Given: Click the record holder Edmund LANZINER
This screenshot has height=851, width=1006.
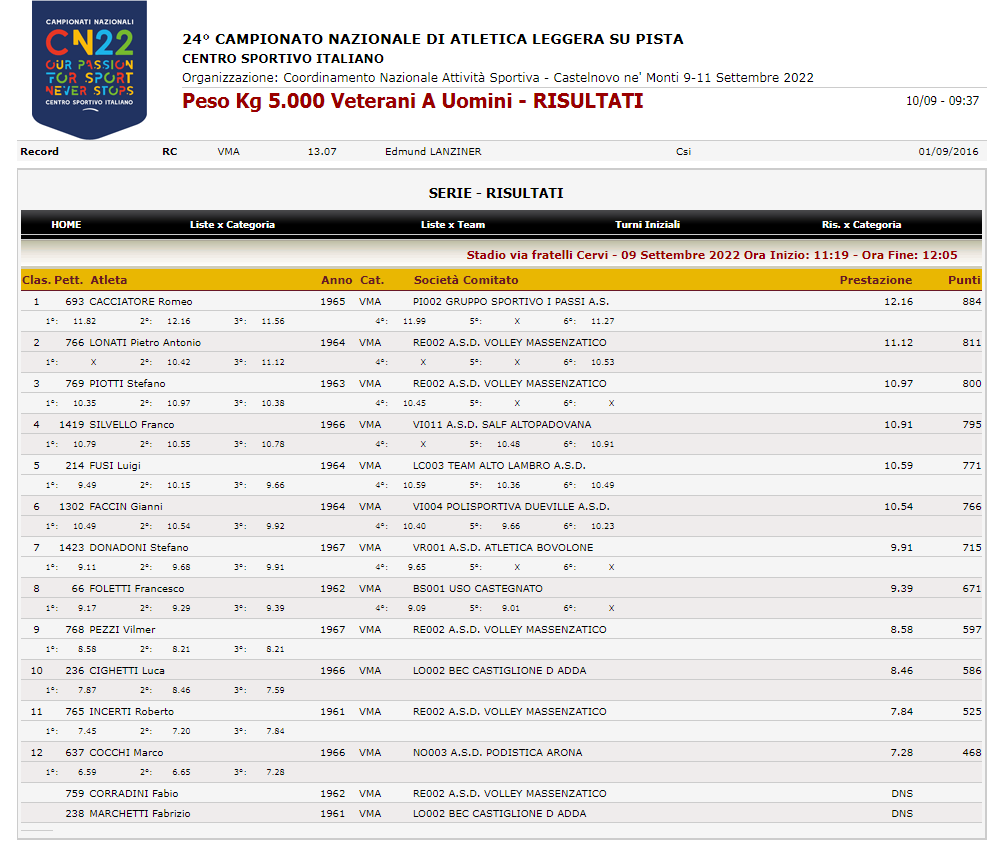Looking at the screenshot, I should point(433,152).
